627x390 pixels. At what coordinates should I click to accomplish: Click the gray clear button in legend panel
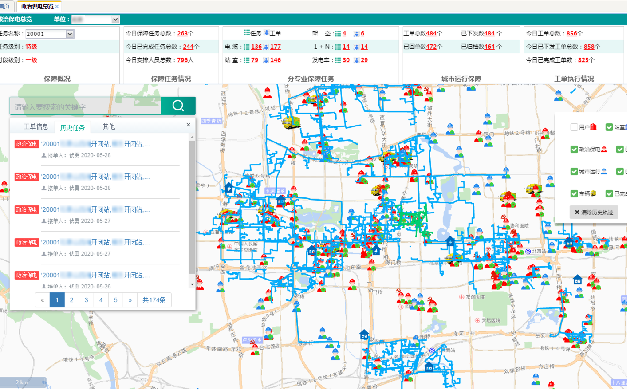click(593, 212)
